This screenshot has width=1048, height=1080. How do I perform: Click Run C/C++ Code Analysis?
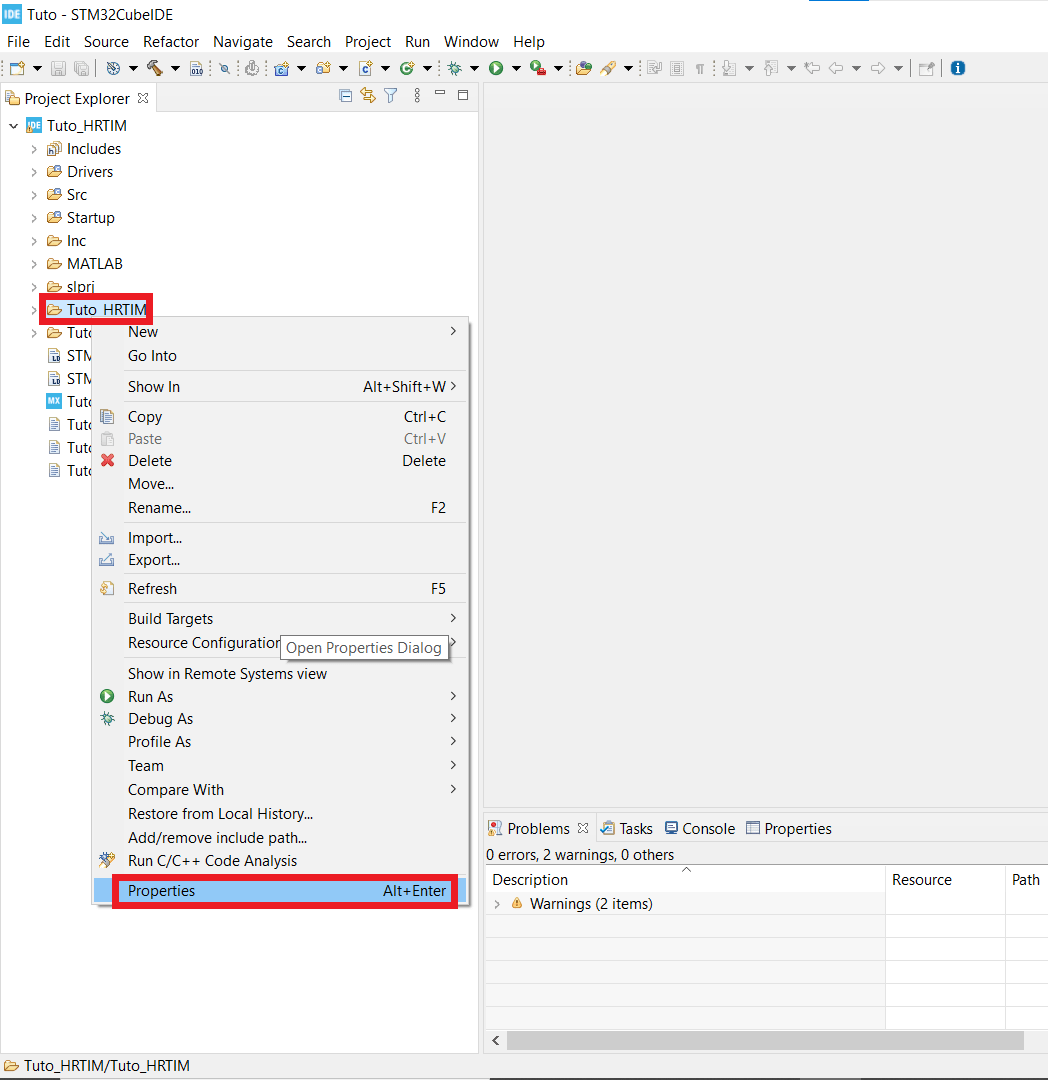click(281, 860)
